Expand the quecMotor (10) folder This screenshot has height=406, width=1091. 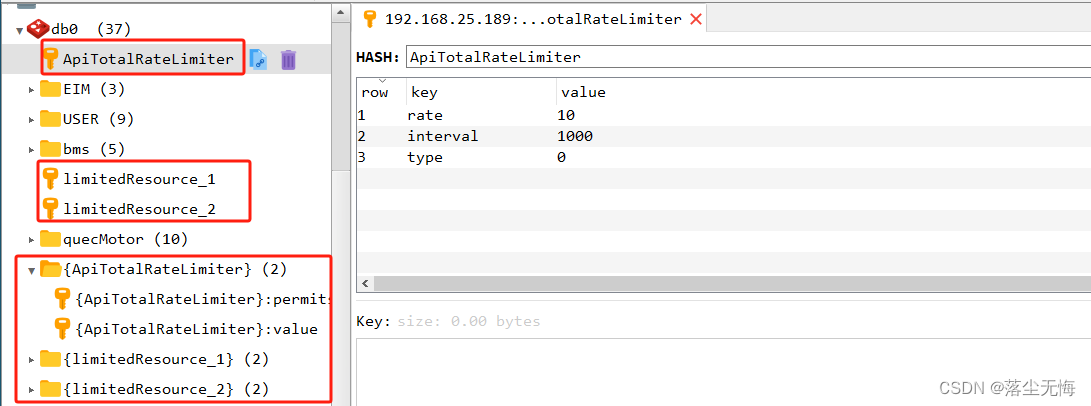pyautogui.click(x=31, y=240)
